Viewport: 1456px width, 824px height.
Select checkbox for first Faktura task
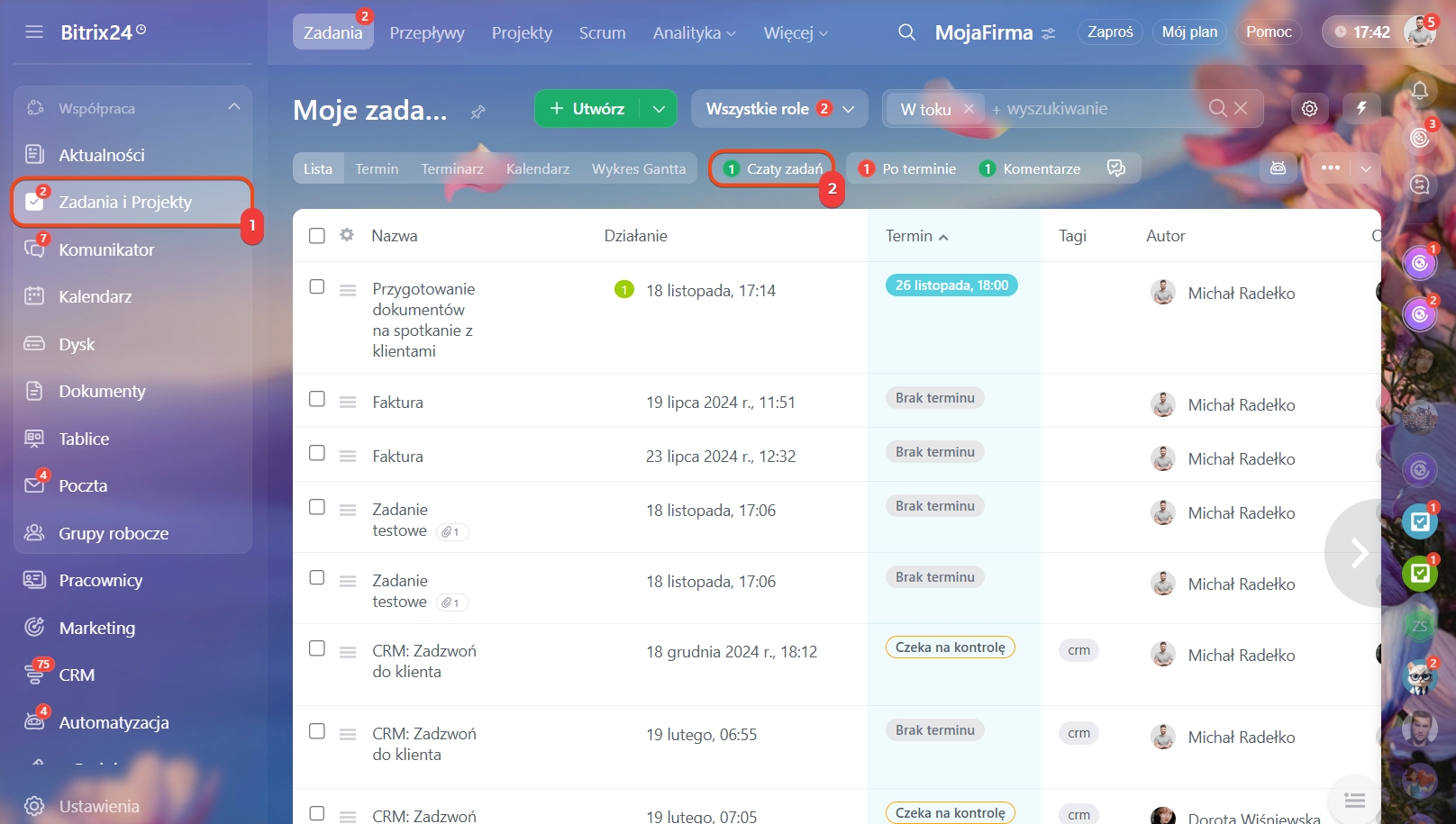point(317,399)
